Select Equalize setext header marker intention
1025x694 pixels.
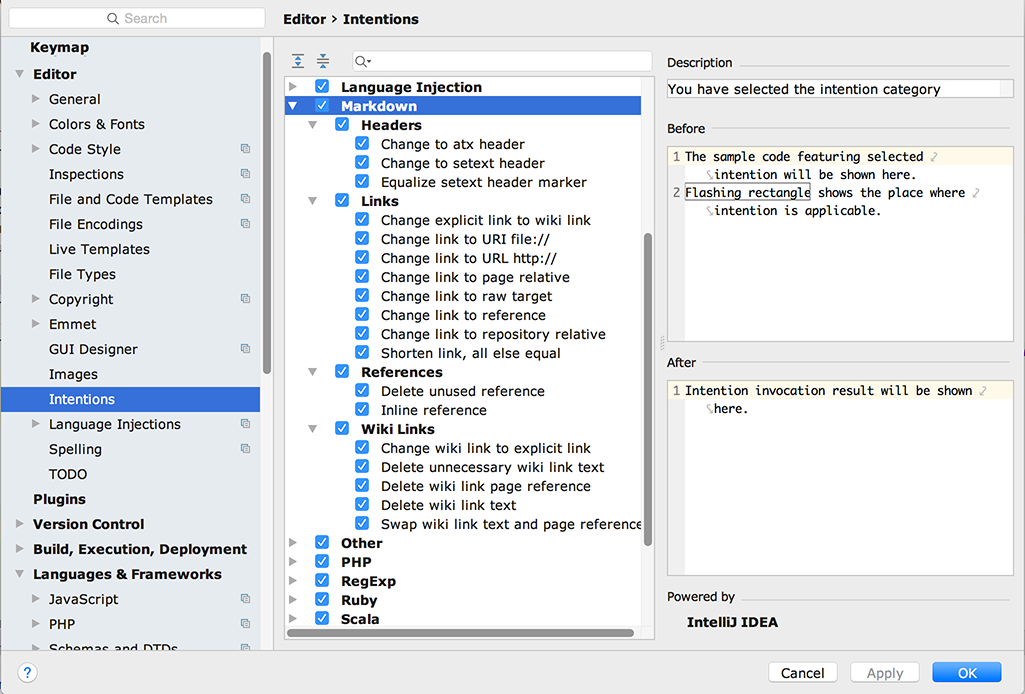(484, 182)
